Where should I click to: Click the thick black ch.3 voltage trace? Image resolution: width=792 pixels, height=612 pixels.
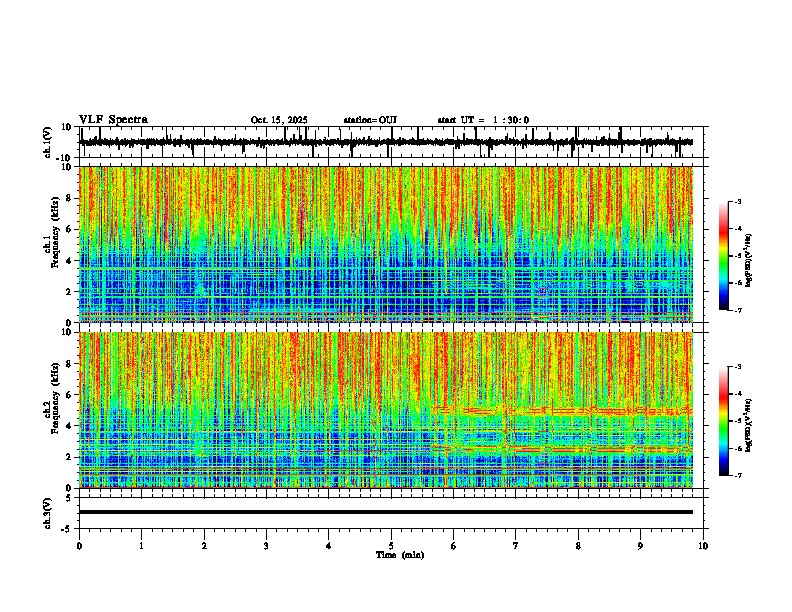386,512
